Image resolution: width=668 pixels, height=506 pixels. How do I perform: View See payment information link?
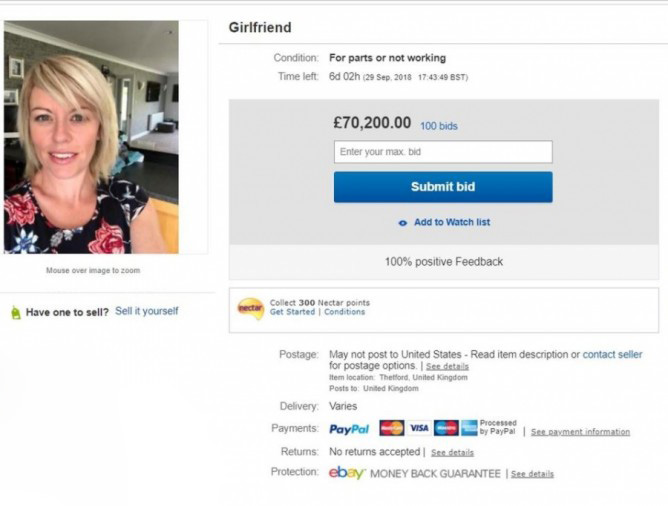pyautogui.click(x=580, y=432)
